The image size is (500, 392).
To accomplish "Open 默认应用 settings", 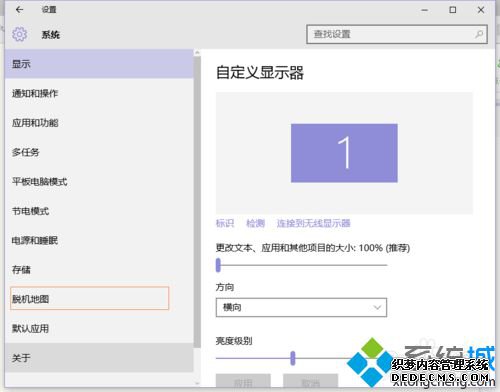I will 99,328.
